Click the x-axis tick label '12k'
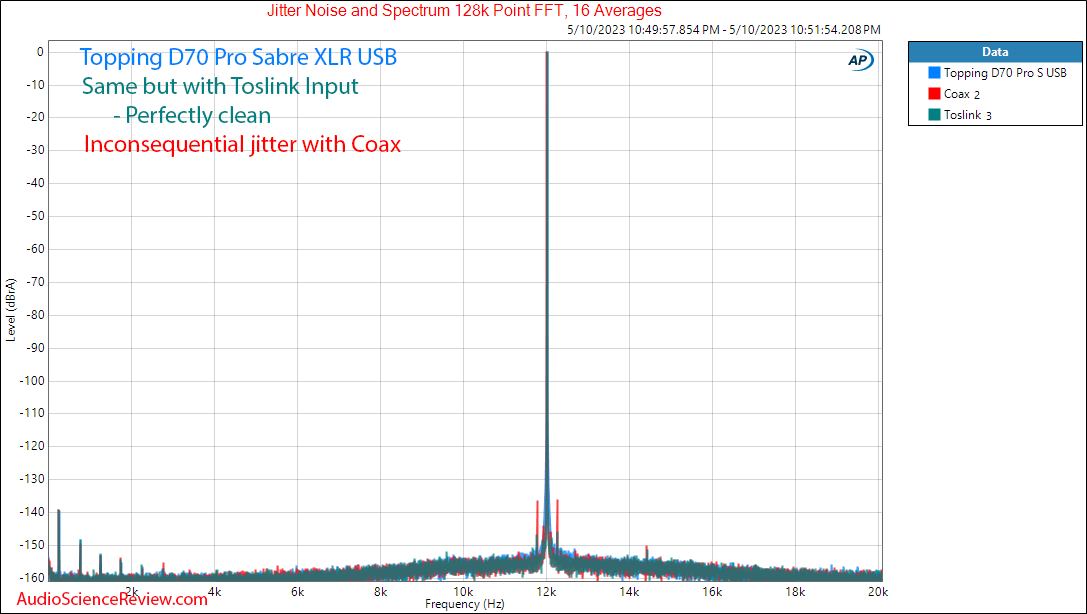Screen dimensions: 1087x614 pos(547,592)
